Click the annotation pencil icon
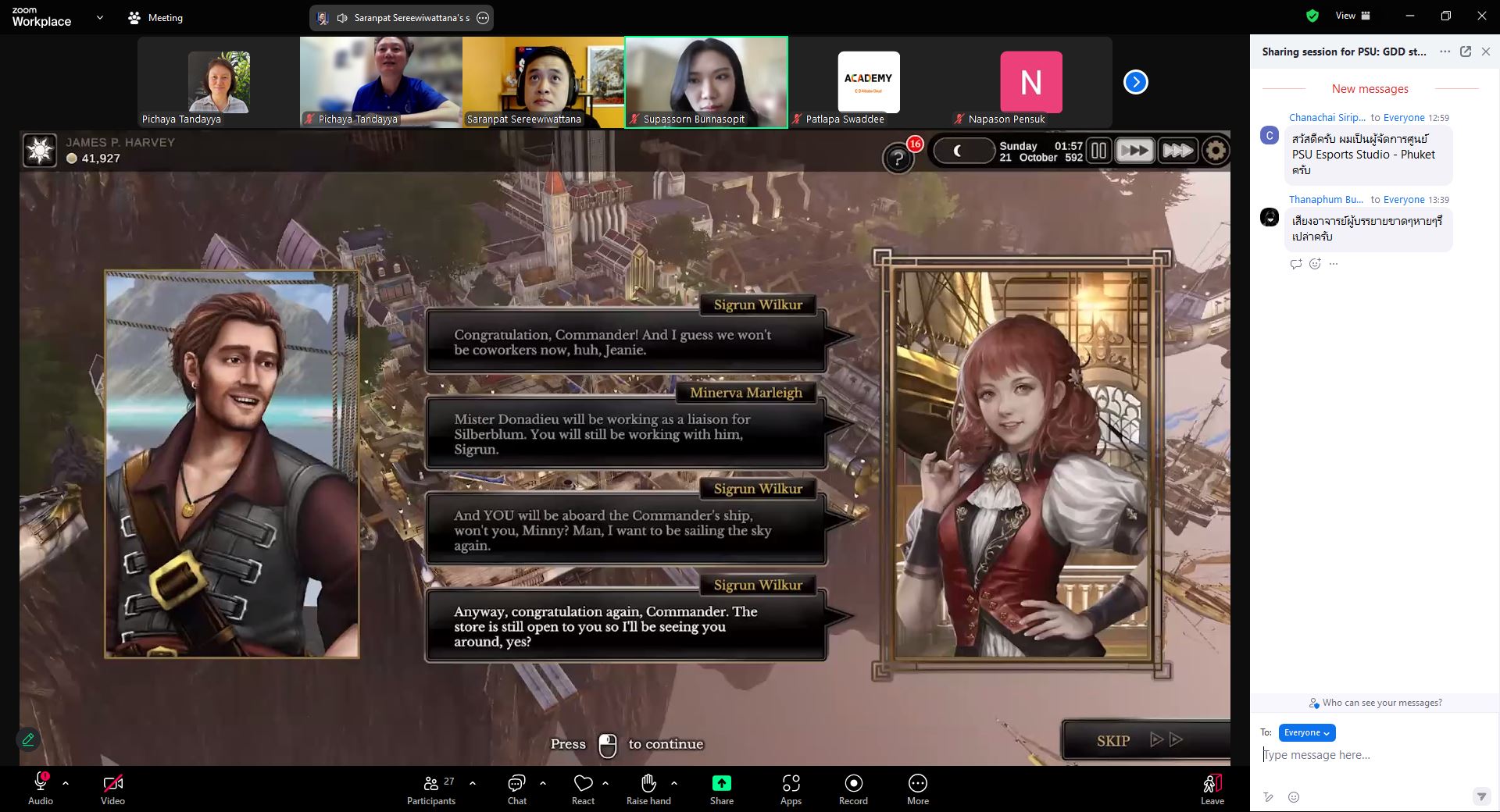 [28, 739]
